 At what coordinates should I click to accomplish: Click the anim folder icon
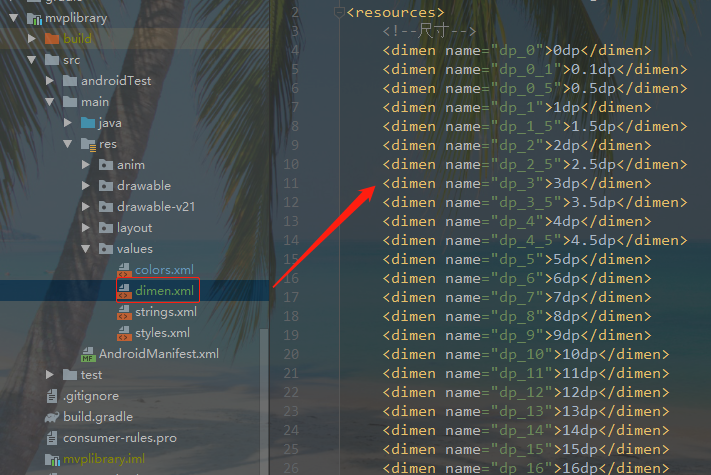pos(106,165)
